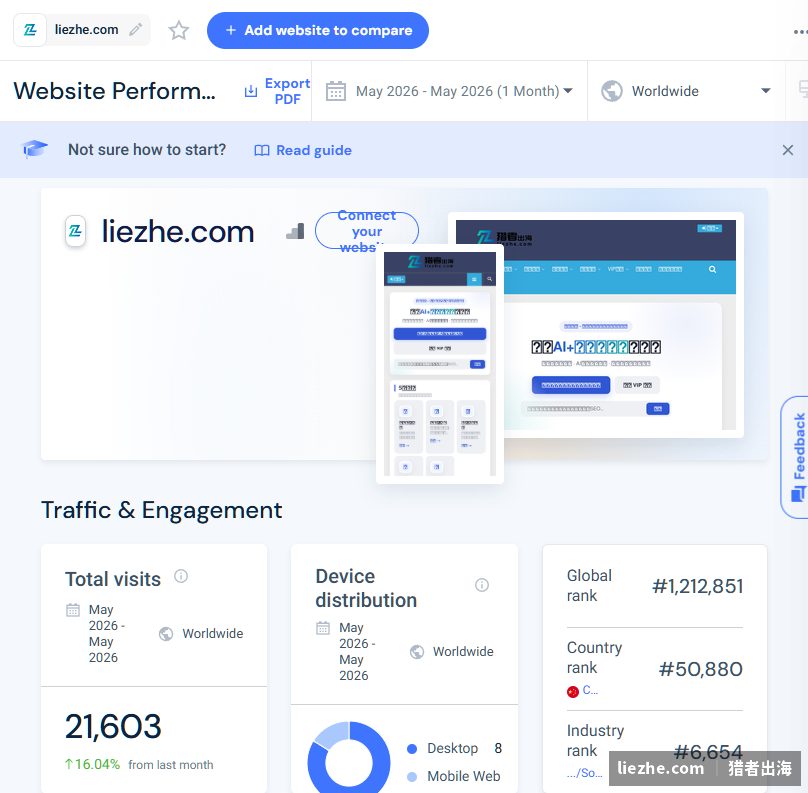Open the date range dropdown
Image resolution: width=808 pixels, height=793 pixels.
(449, 91)
